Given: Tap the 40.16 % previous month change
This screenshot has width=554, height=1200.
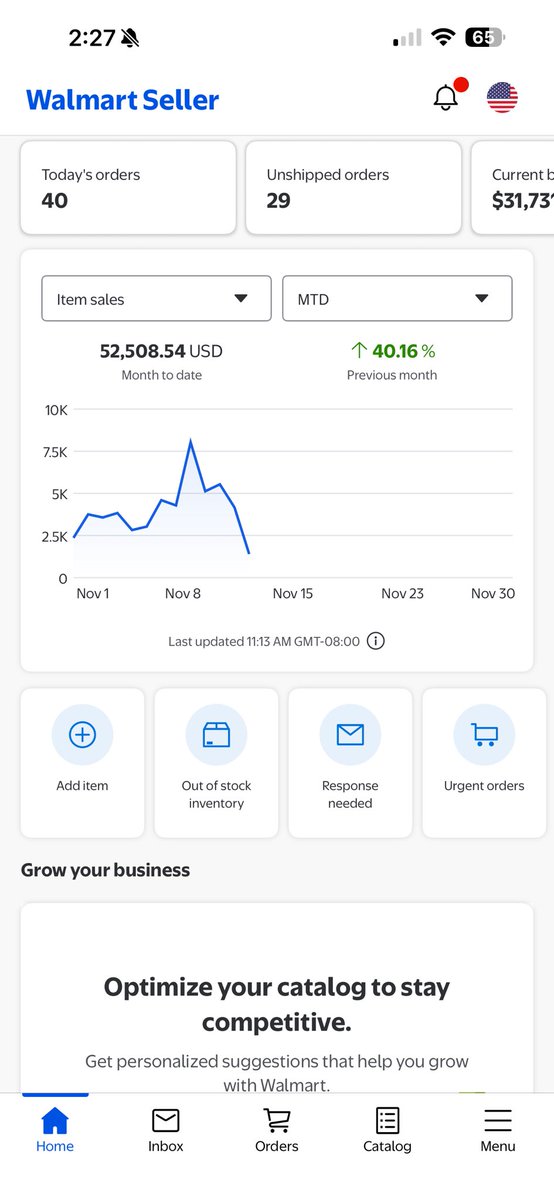Looking at the screenshot, I should point(392,351).
